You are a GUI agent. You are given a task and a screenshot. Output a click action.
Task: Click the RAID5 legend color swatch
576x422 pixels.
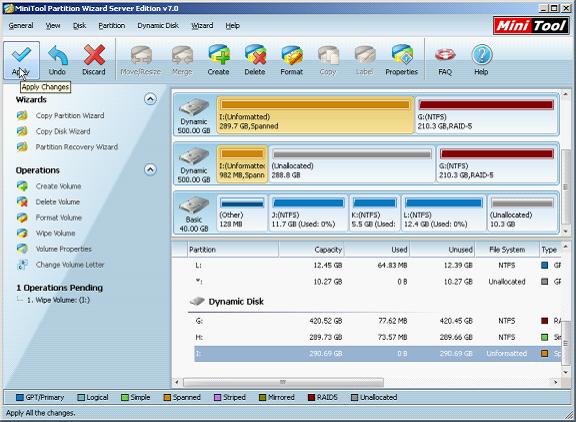(x=312, y=397)
